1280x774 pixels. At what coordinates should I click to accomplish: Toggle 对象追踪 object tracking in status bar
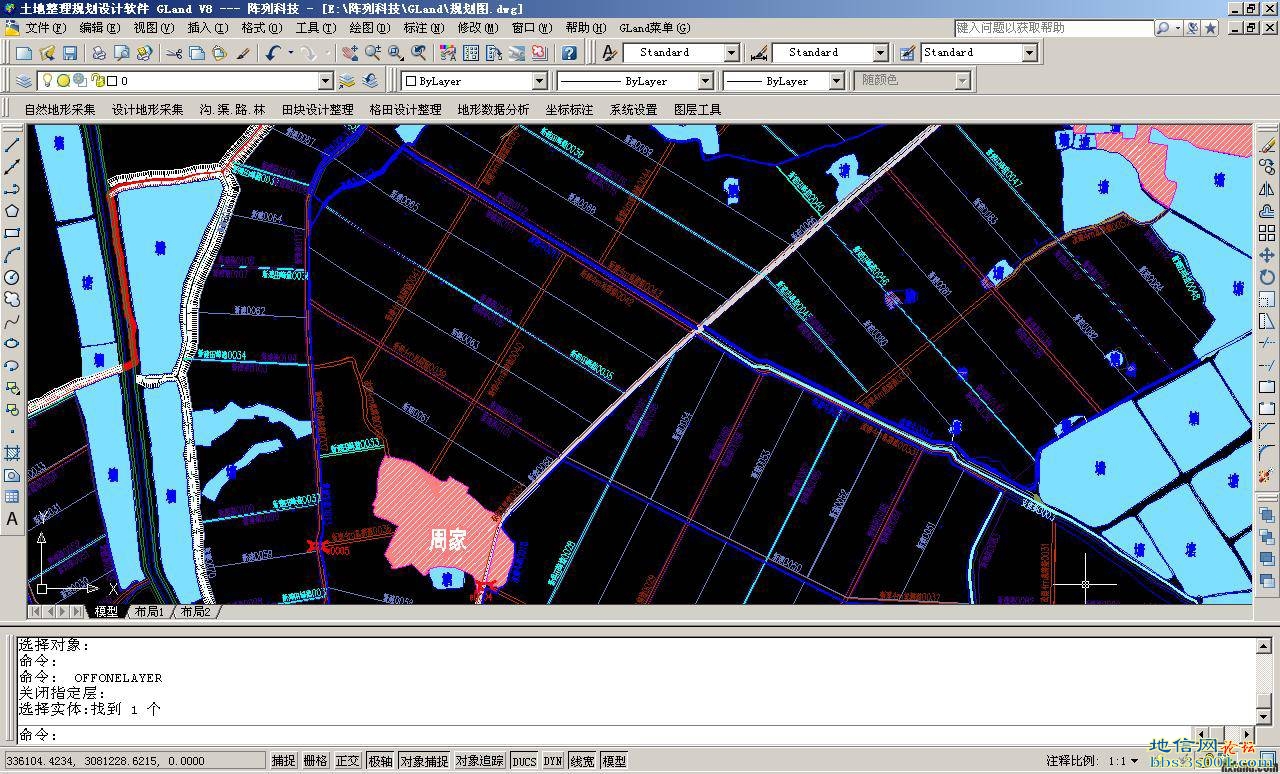[480, 761]
